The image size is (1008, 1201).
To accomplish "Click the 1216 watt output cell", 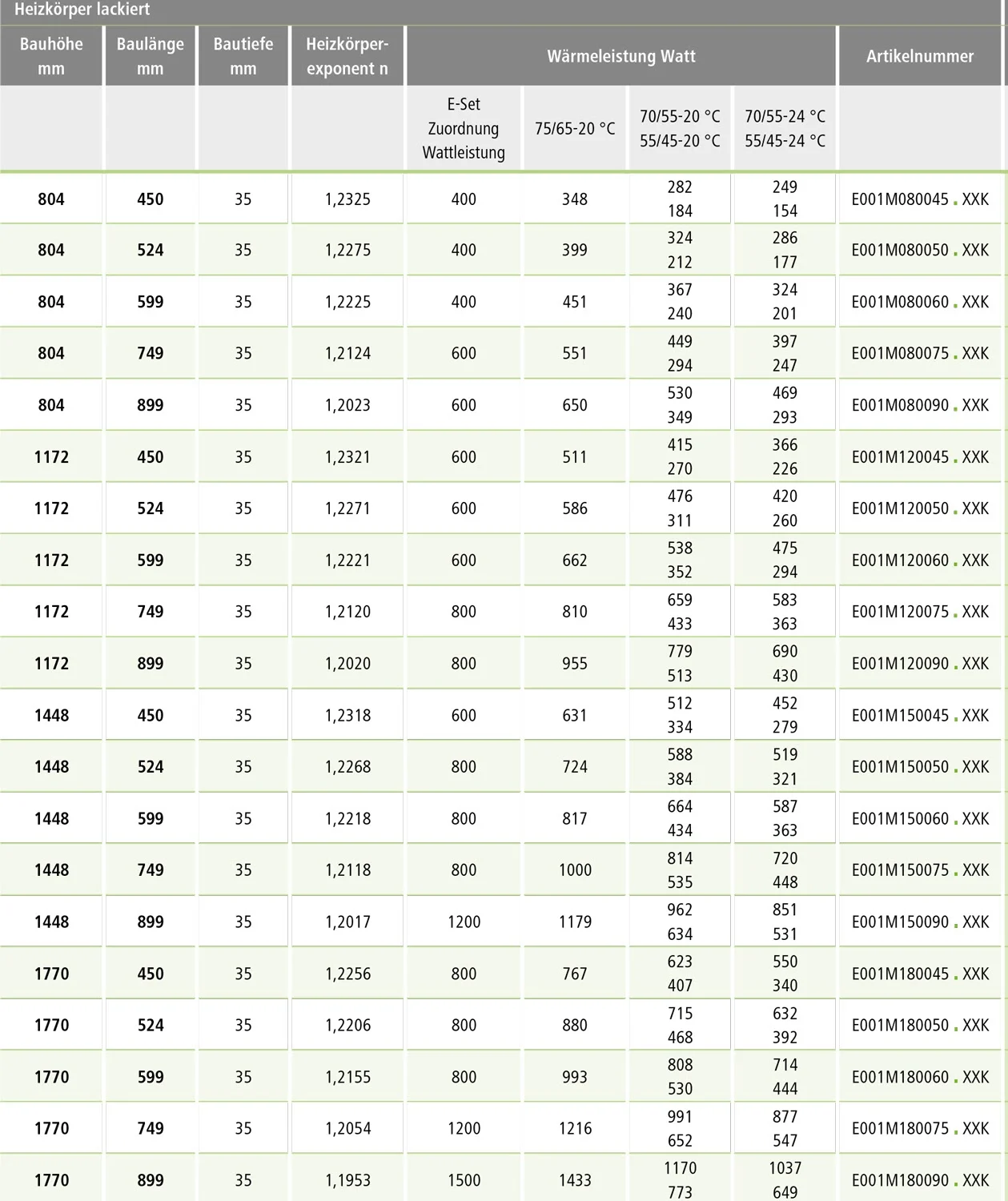I will [x=575, y=1128].
